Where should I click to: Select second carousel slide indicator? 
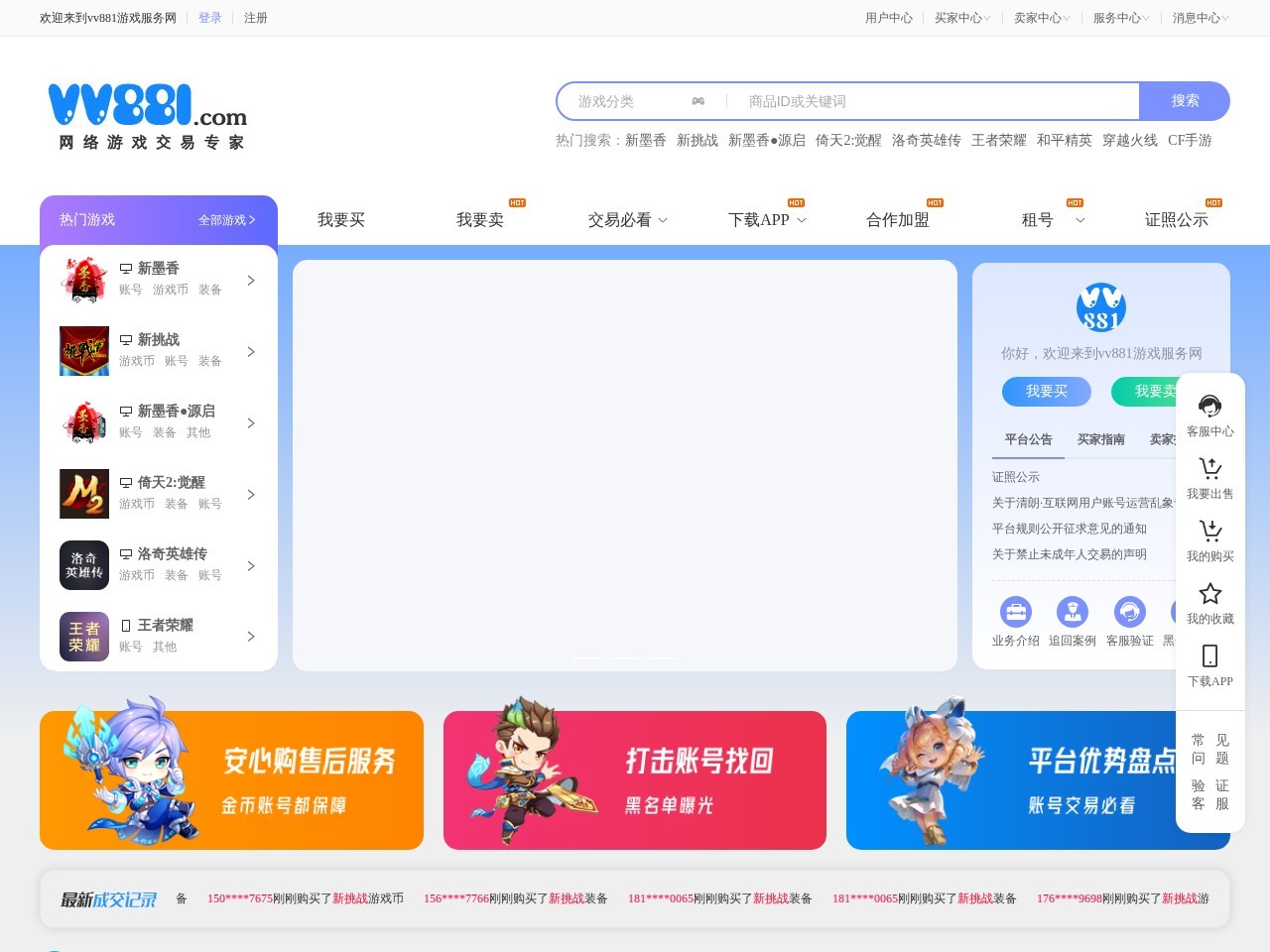pos(625,657)
